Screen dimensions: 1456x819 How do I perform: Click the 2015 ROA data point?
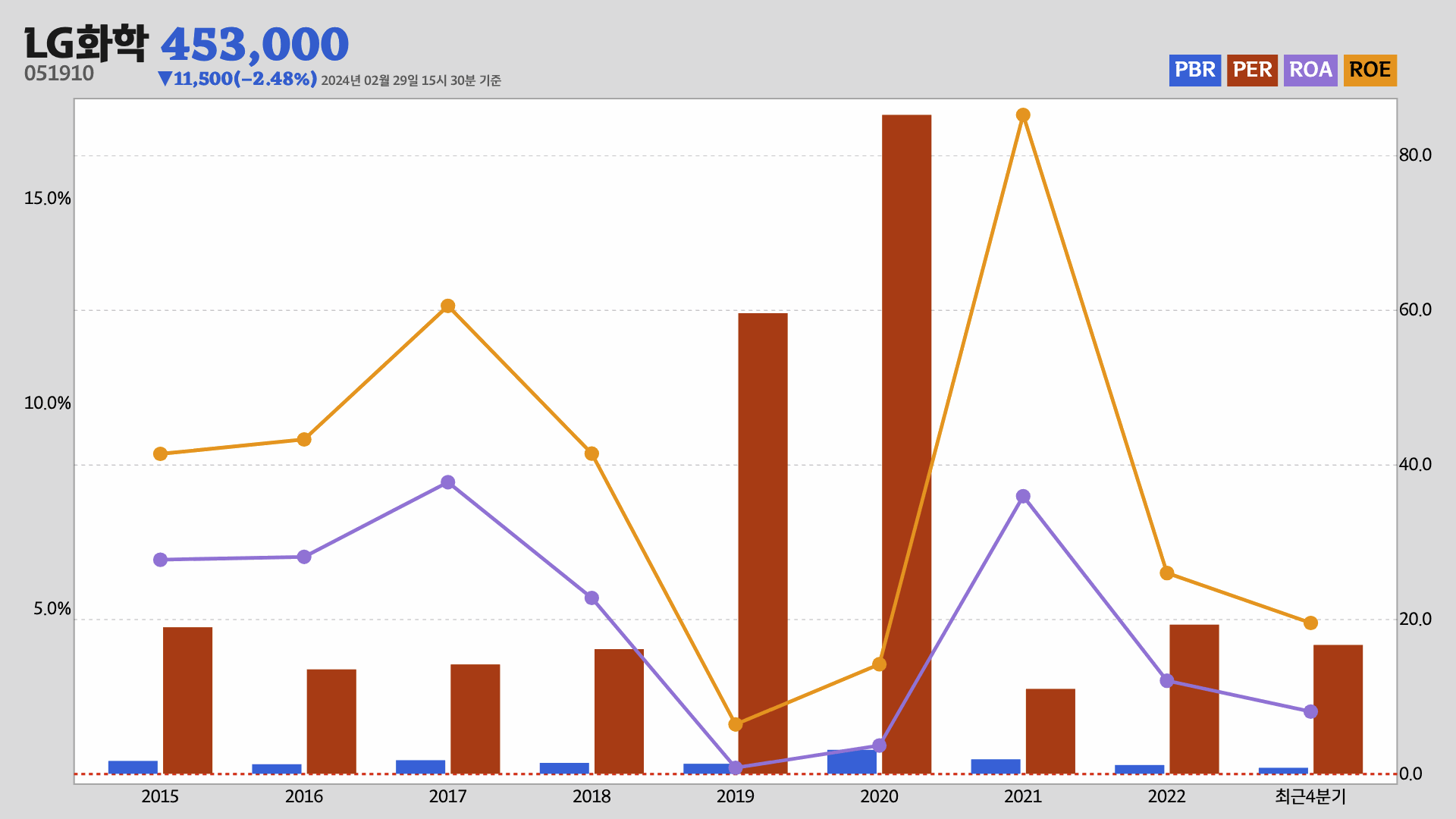pyautogui.click(x=160, y=560)
